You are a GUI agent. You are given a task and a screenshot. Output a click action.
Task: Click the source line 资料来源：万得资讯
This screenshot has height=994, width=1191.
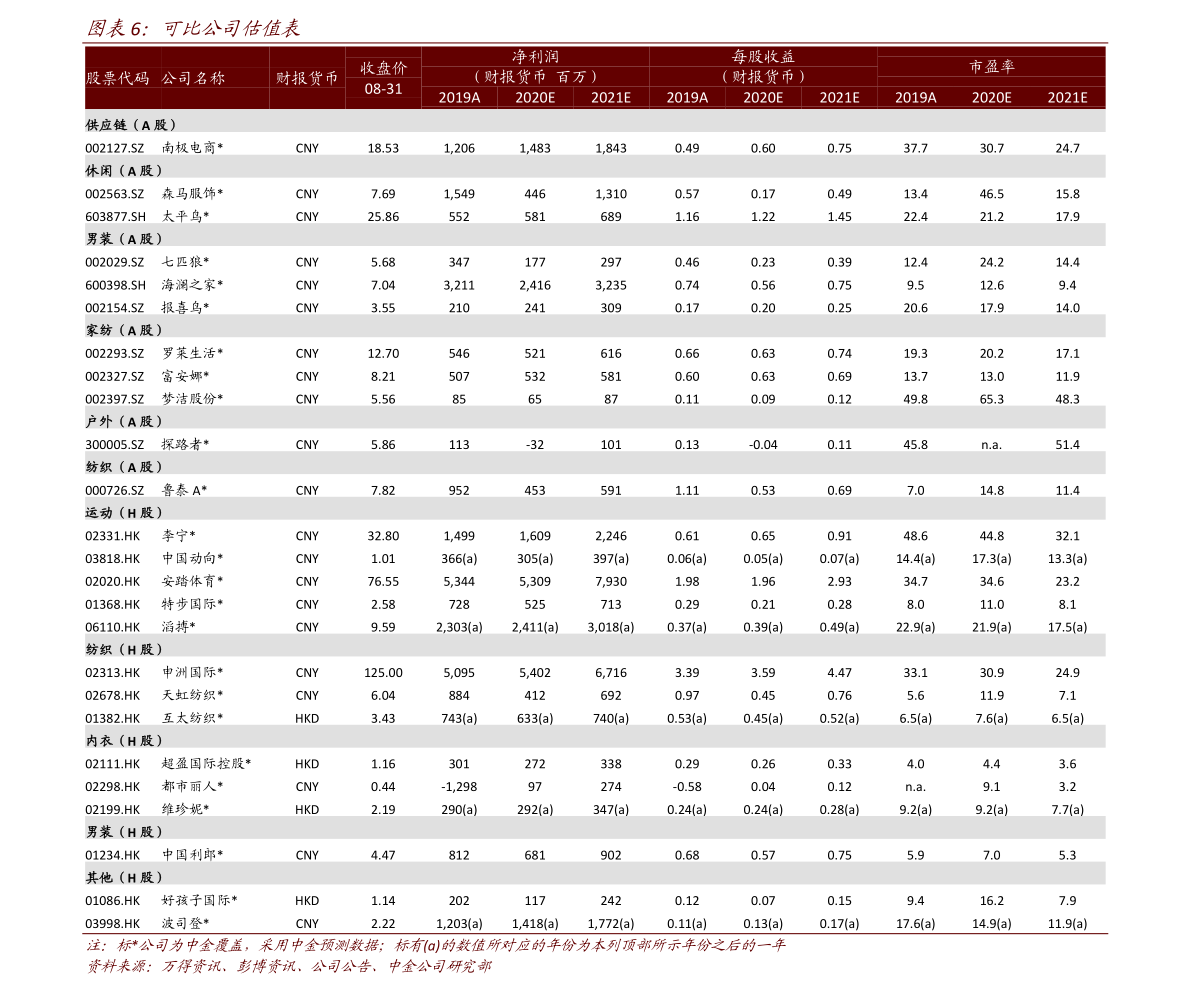click(x=289, y=966)
